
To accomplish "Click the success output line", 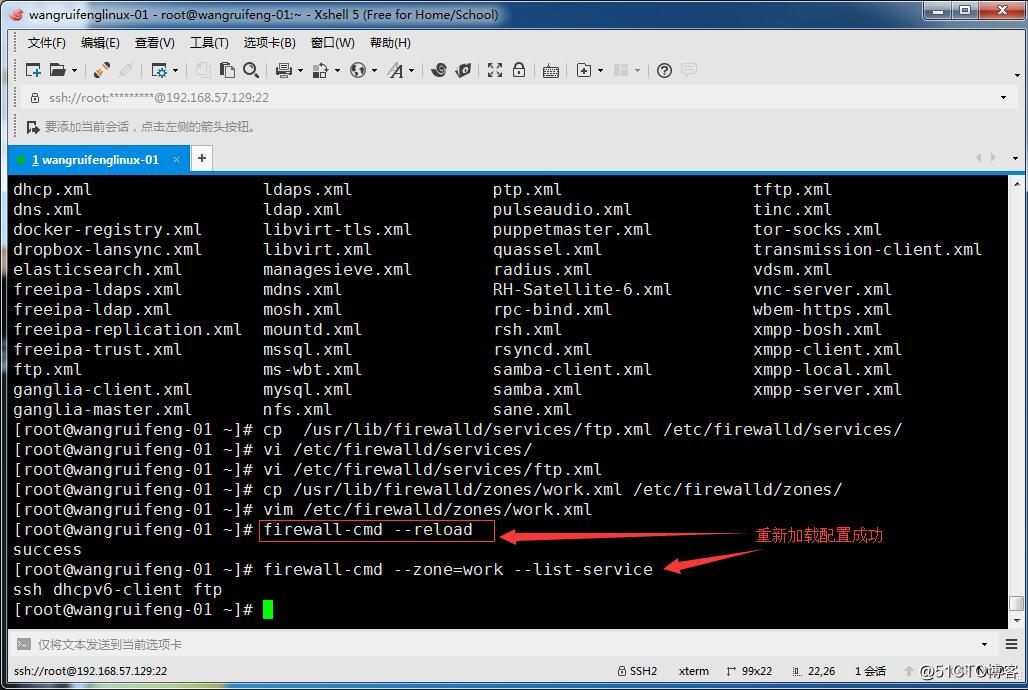I will pyautogui.click(x=47, y=550).
